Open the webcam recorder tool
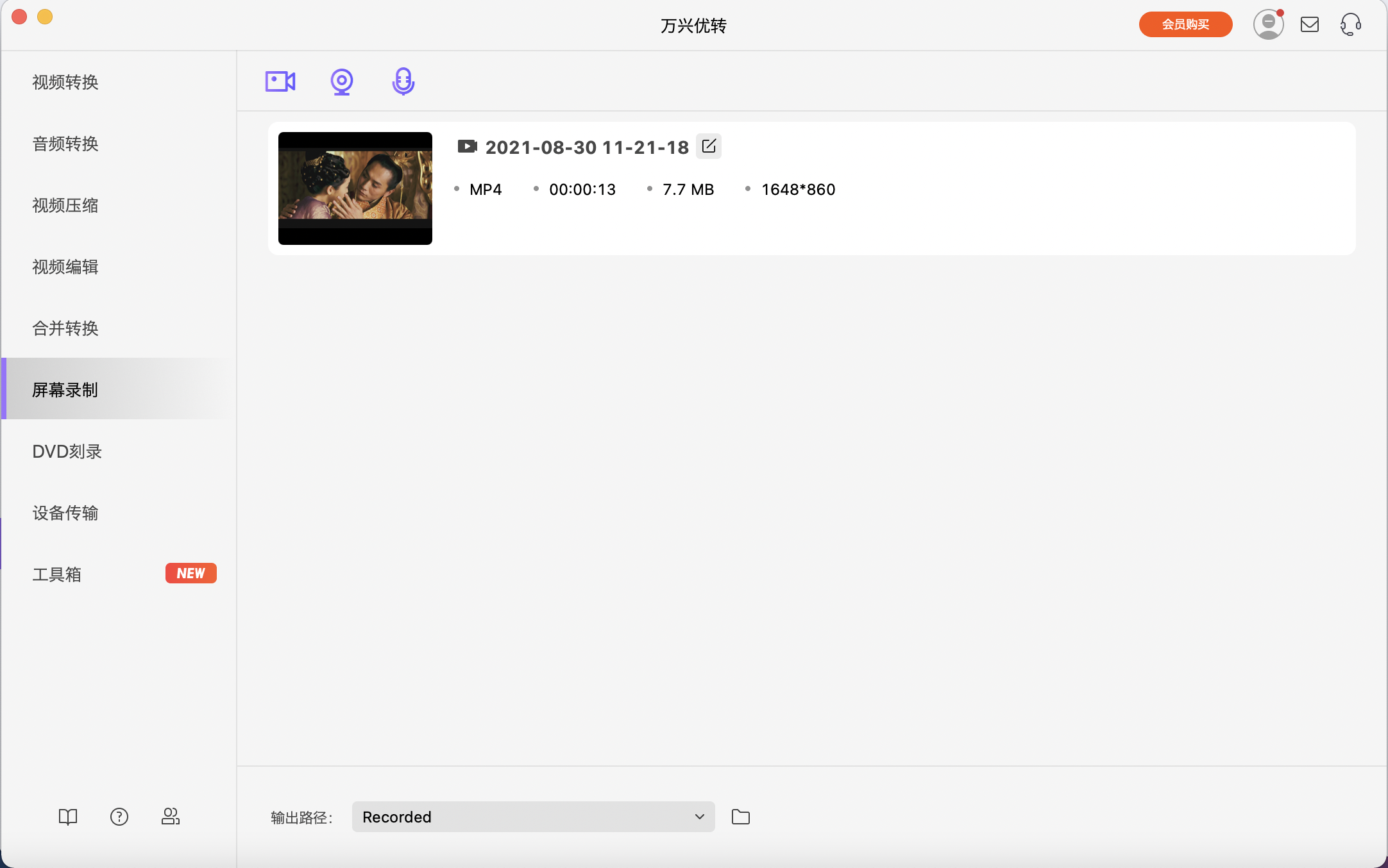Screen dimensions: 1388x868 coord(341,81)
